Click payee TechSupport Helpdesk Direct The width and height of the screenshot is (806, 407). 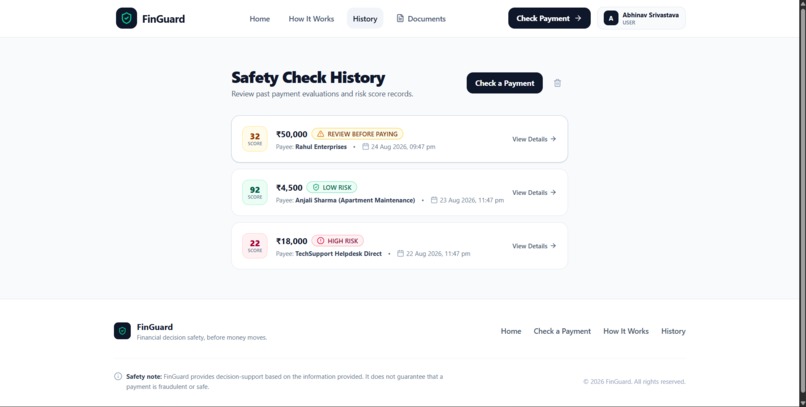tap(338, 254)
